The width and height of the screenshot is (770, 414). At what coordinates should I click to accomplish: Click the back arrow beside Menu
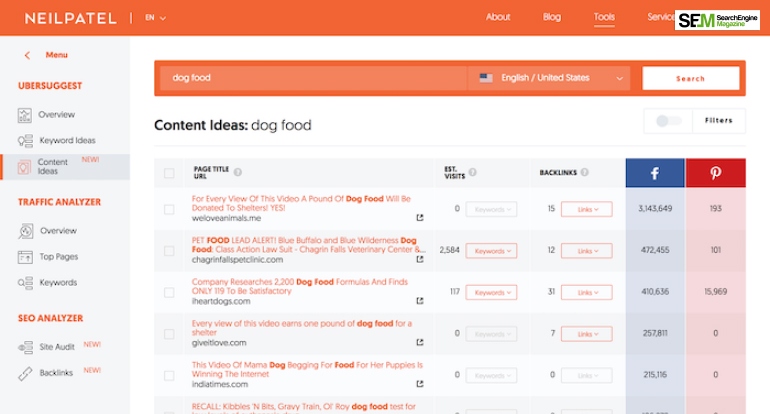tap(28, 55)
